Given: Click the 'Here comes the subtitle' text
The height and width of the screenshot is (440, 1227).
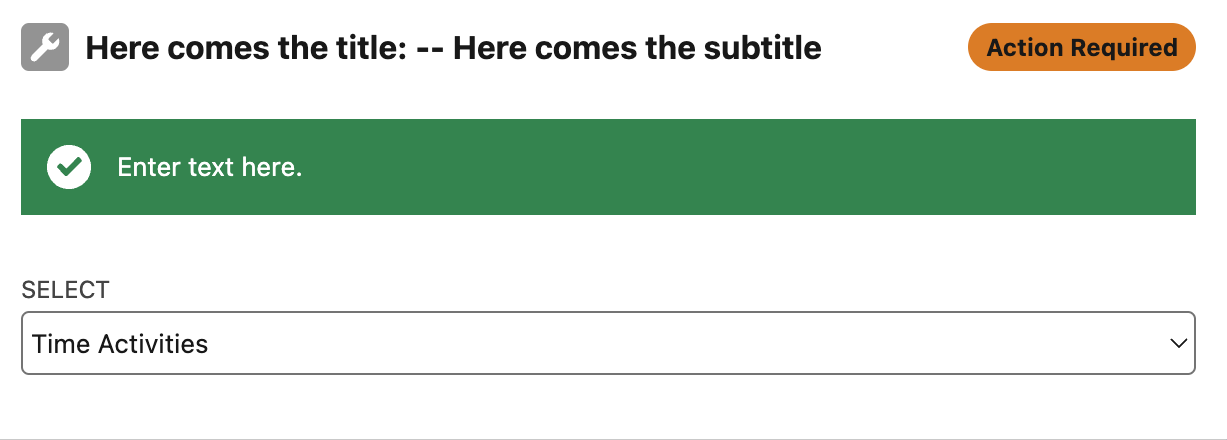Looking at the screenshot, I should coord(637,48).
